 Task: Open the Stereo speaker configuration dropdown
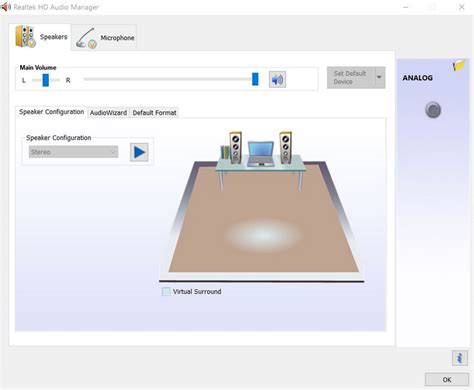coord(73,152)
